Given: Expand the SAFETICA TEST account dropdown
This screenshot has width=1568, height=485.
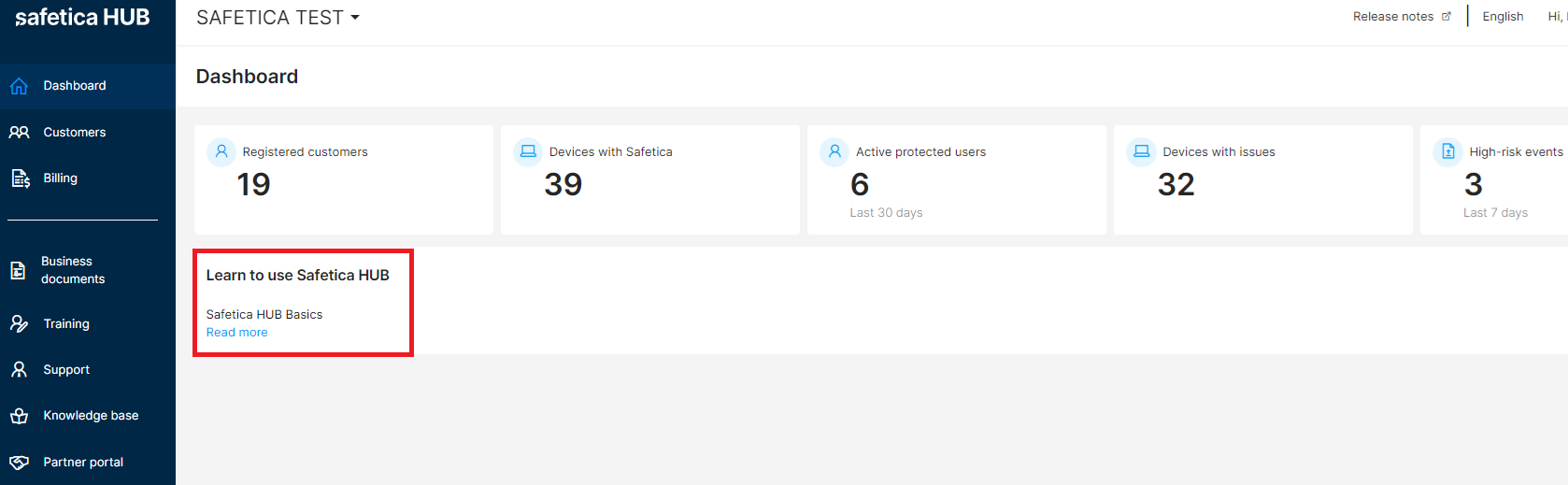Looking at the screenshot, I should pyautogui.click(x=278, y=18).
